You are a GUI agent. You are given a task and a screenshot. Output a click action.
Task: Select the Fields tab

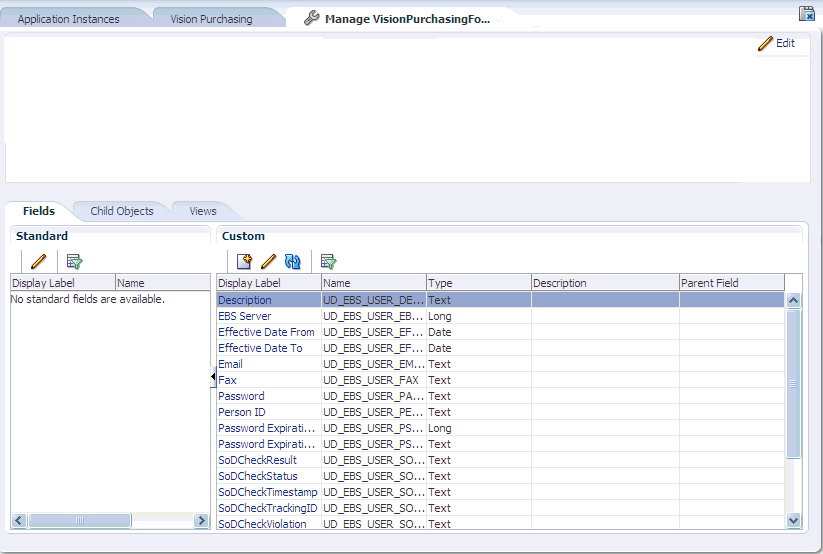click(39, 211)
